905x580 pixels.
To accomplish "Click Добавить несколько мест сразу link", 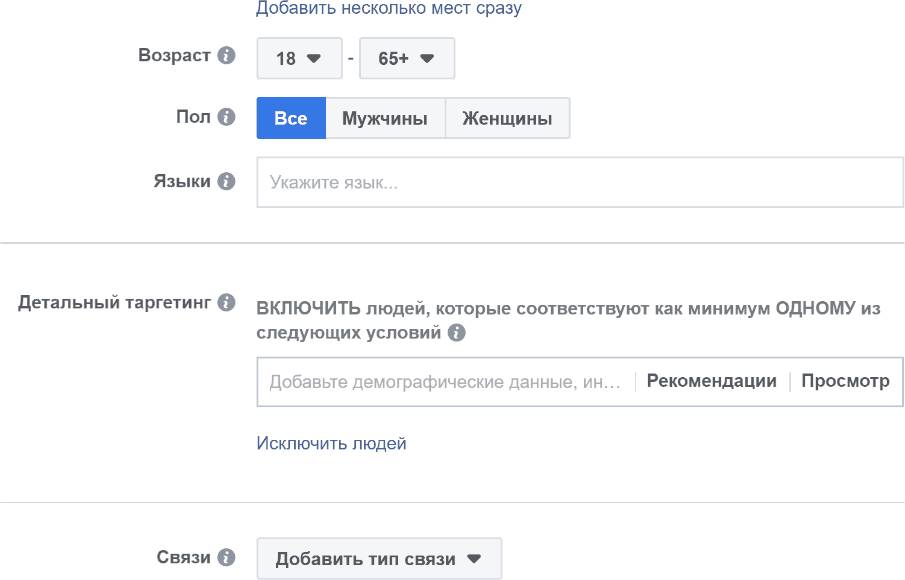I will (x=389, y=8).
